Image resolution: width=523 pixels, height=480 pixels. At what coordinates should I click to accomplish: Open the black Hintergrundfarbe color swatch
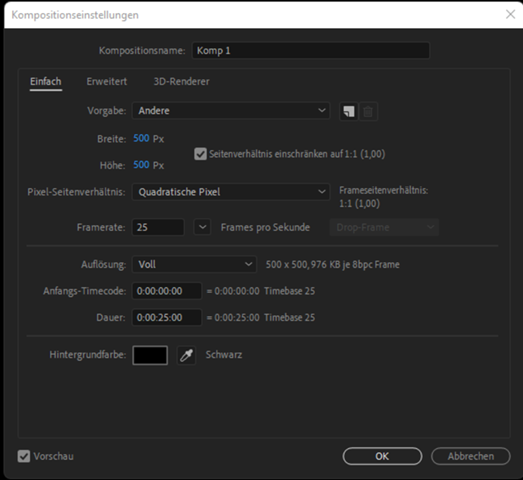[x=150, y=355]
